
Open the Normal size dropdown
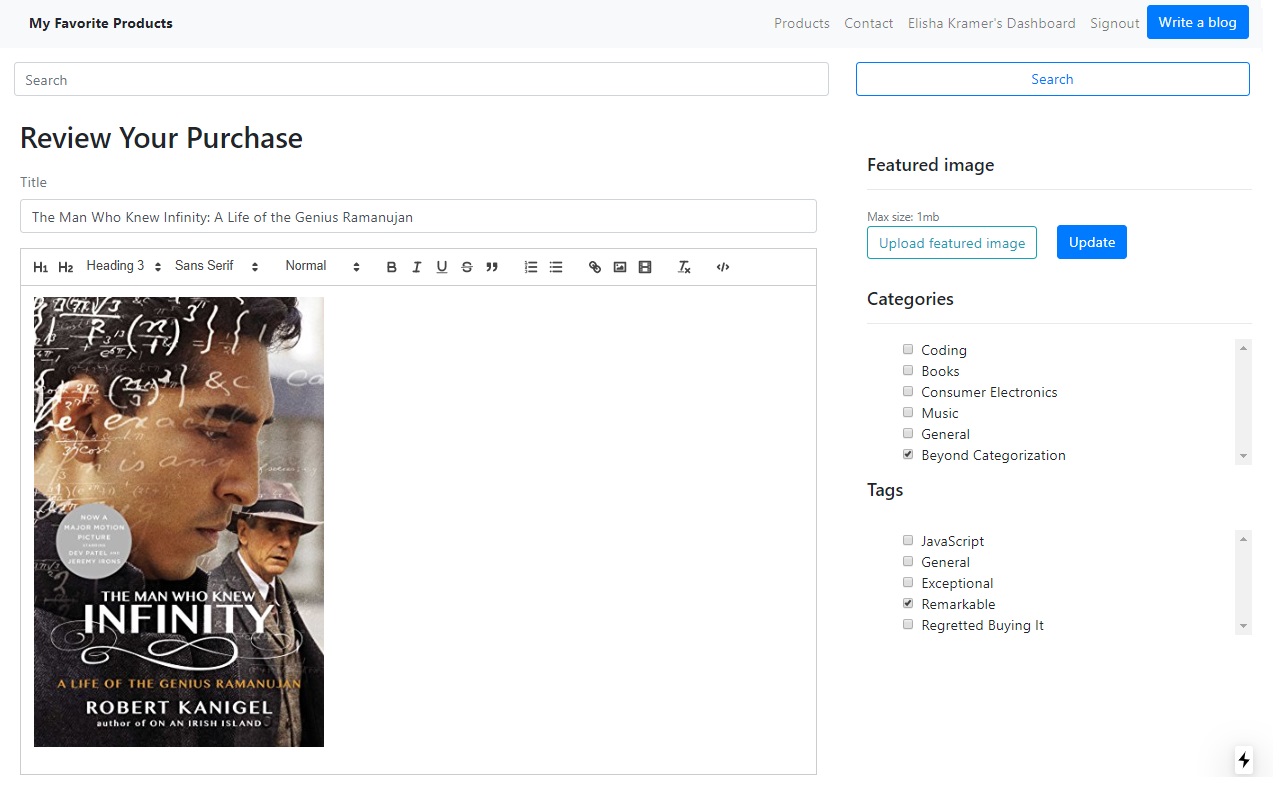(322, 266)
